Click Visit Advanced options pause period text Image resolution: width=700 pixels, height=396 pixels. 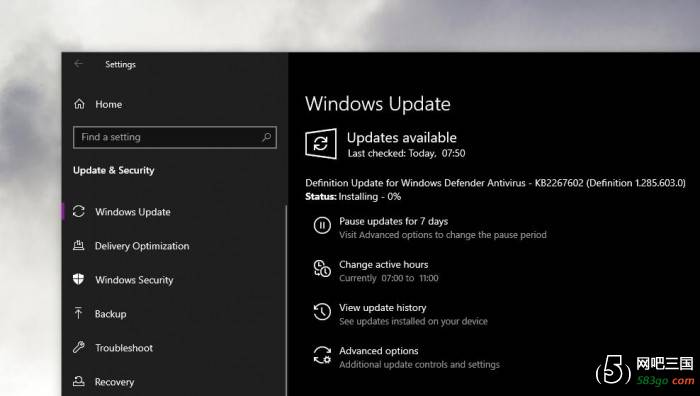tap(442, 235)
